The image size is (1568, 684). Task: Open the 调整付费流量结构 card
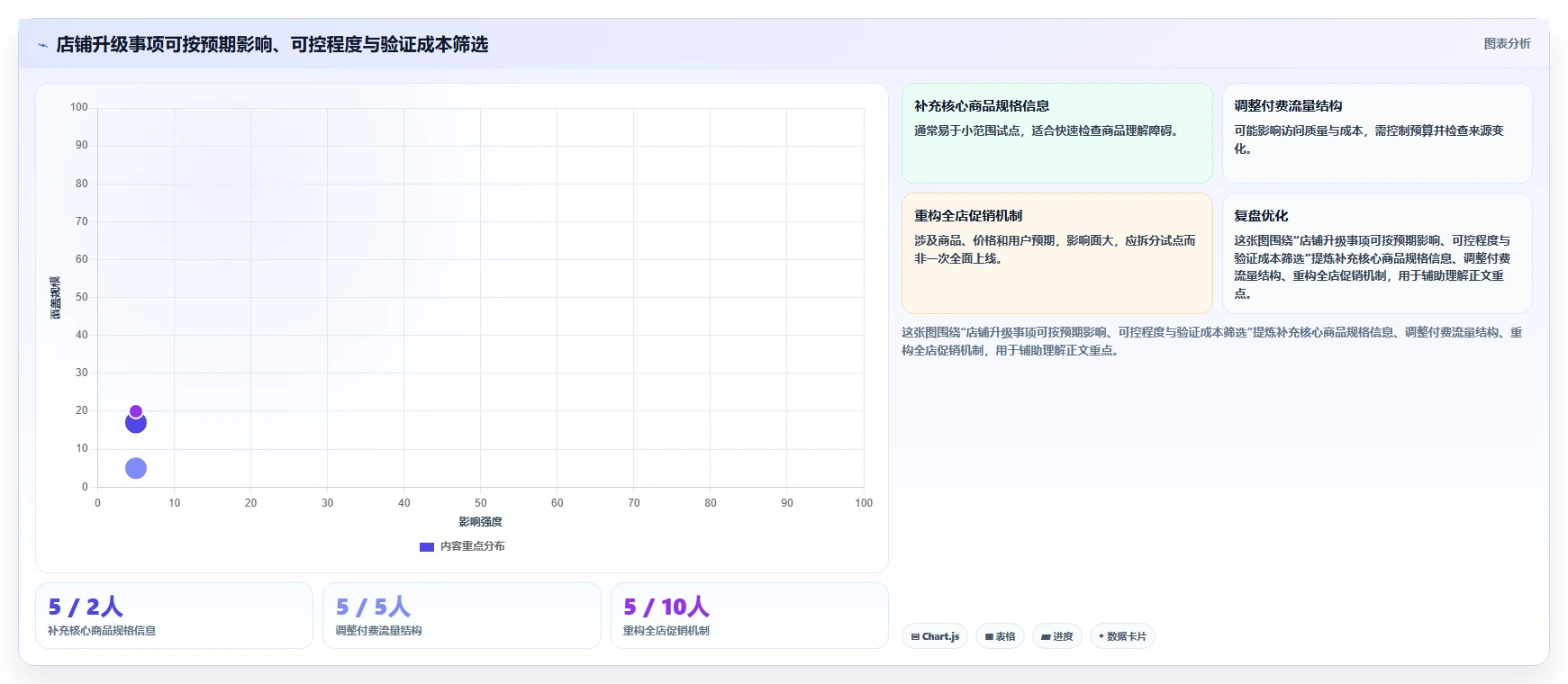point(1376,133)
